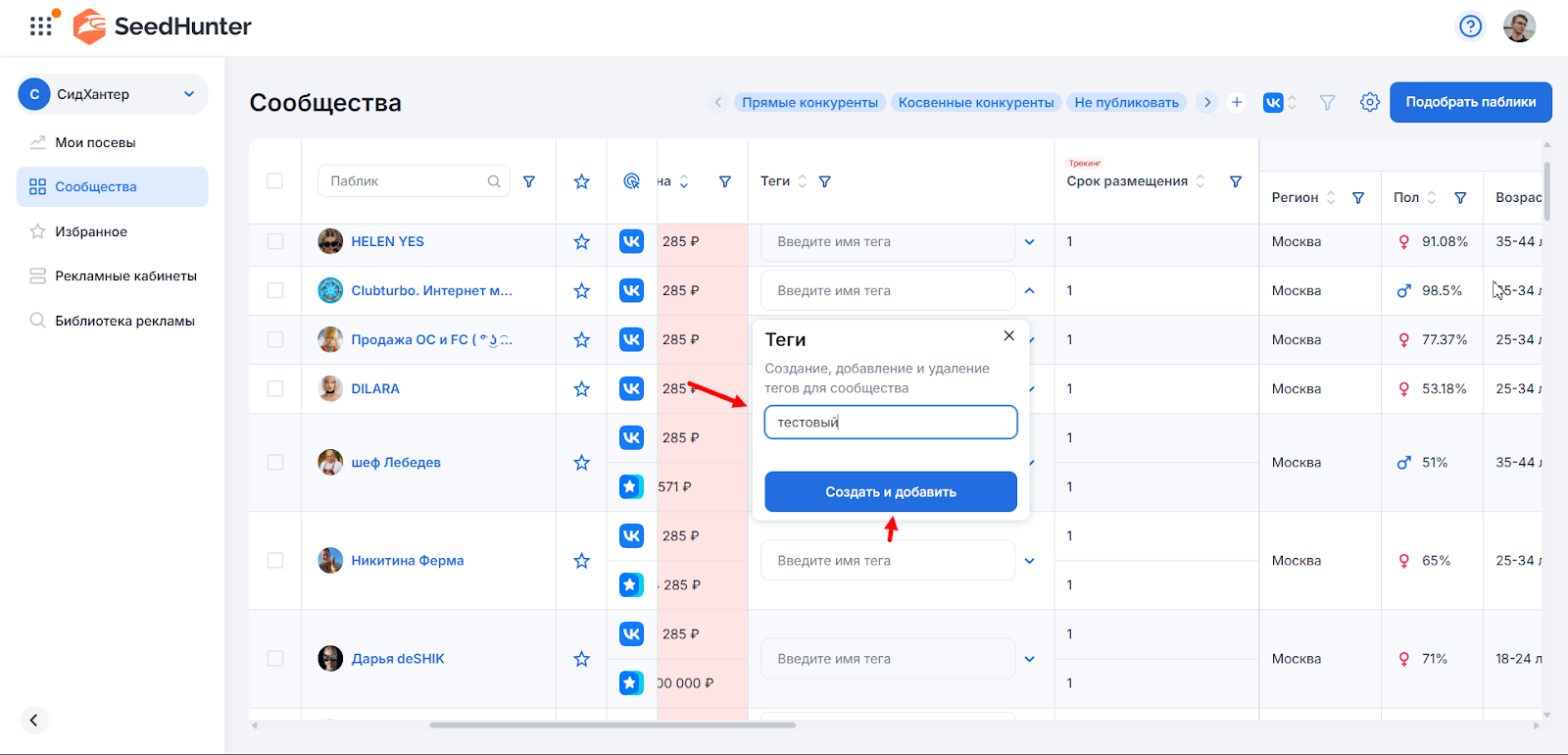Click the search magnifier in Паблик field
The image size is (1568, 755).
coord(494,181)
